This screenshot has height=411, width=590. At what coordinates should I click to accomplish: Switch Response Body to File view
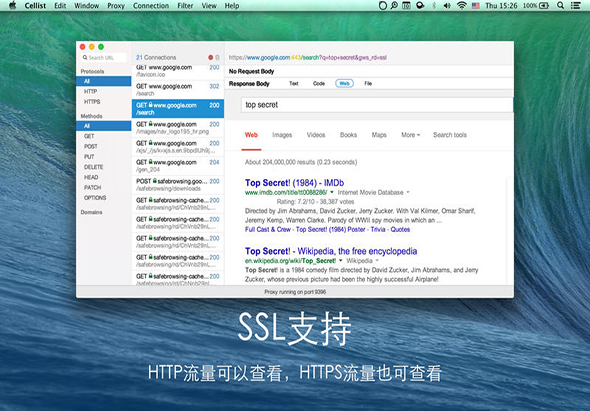point(368,84)
